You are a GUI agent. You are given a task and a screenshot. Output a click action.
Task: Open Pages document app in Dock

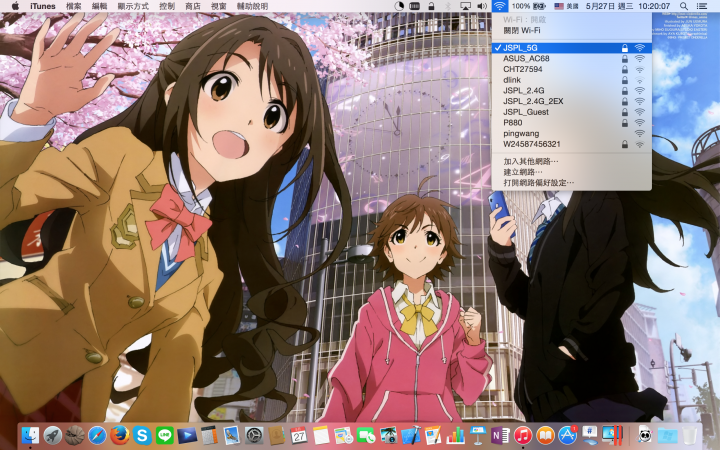pyautogui.click(x=433, y=435)
